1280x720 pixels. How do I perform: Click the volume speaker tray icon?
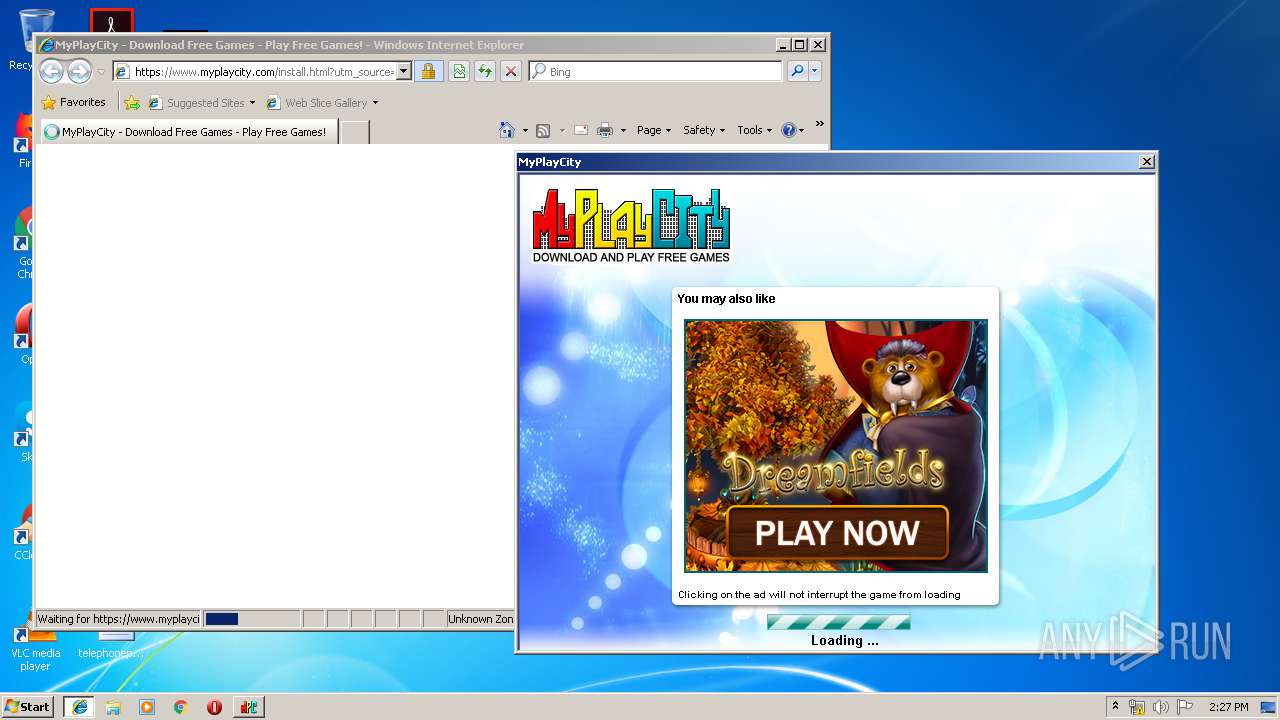[x=1161, y=707]
